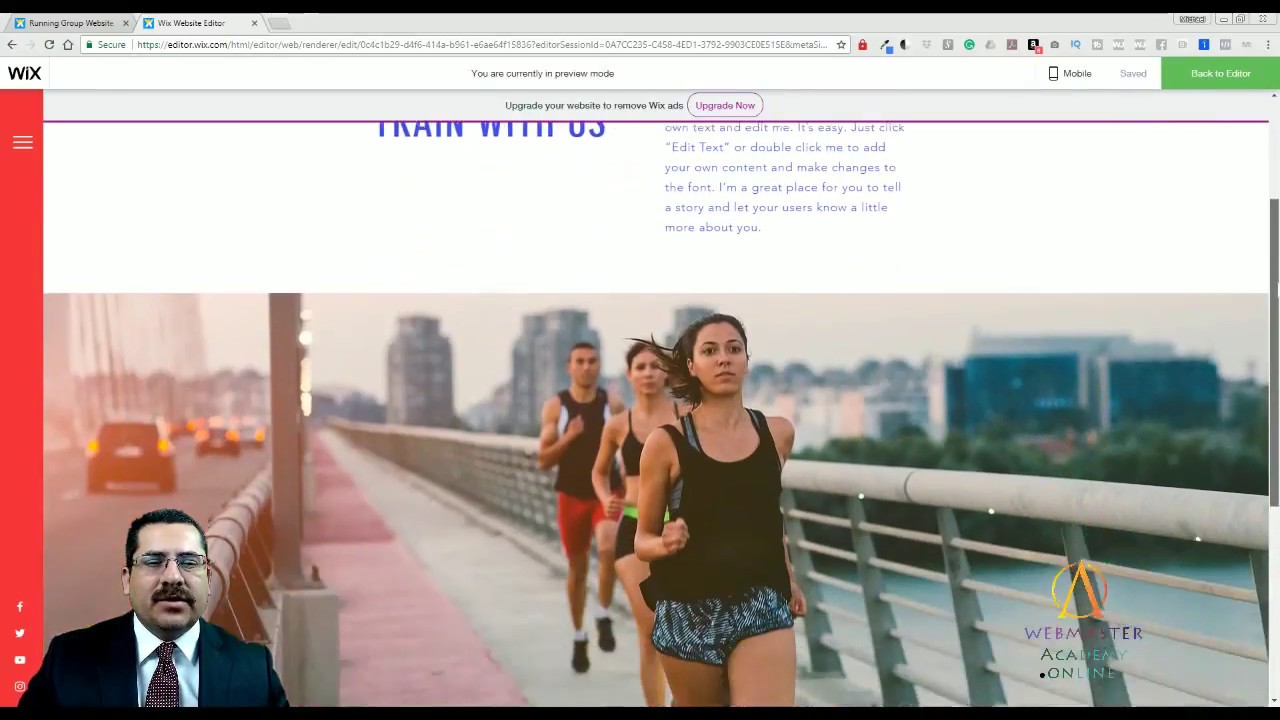The image size is (1280, 720).
Task: Click the TRAIN WITH US heading
Action: point(490,130)
